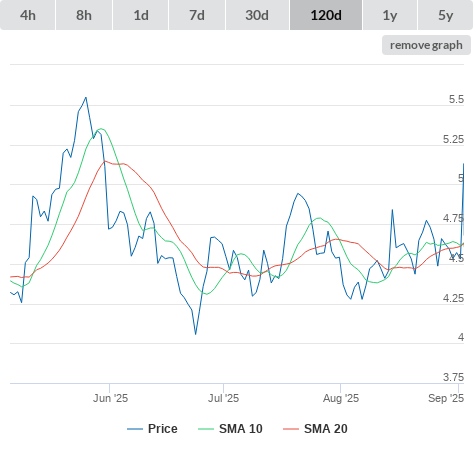Click the remove graph button

pos(426,45)
